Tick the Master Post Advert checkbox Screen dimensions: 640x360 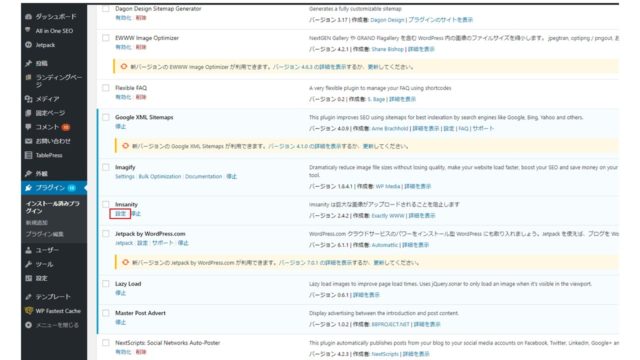[x=106, y=313]
